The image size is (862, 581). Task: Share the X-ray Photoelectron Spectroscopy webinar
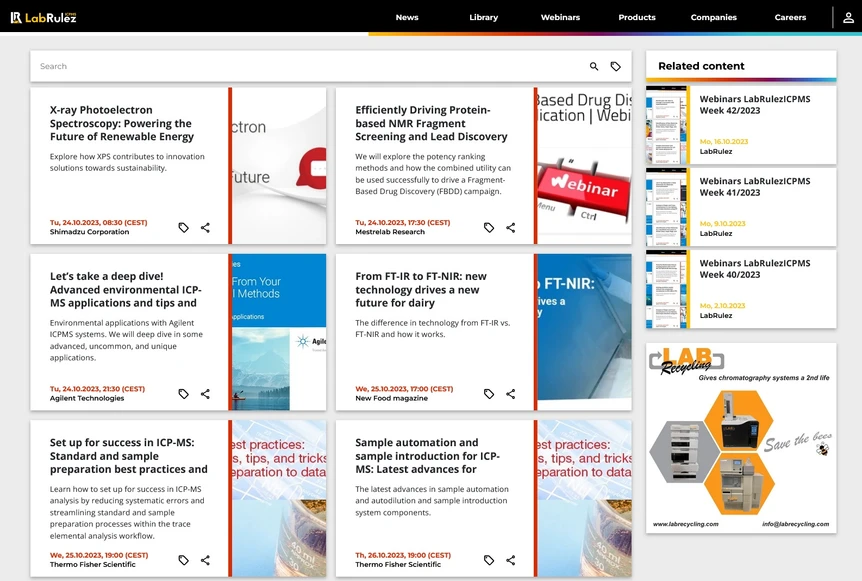205,228
